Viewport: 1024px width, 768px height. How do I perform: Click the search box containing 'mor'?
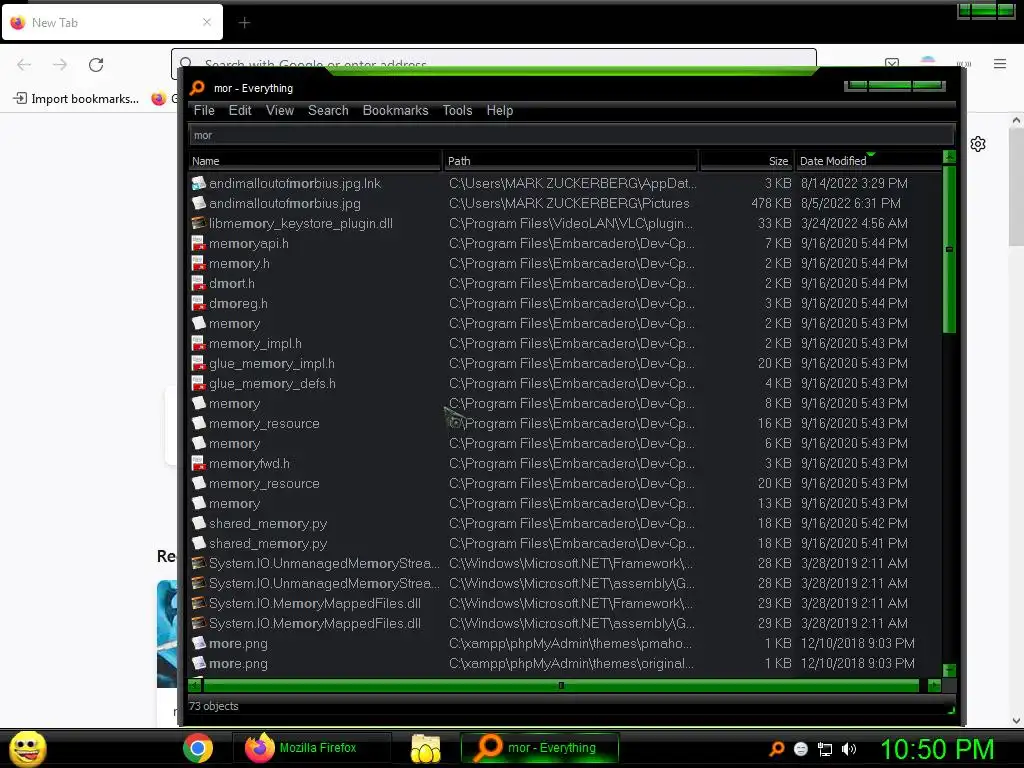pos(571,135)
